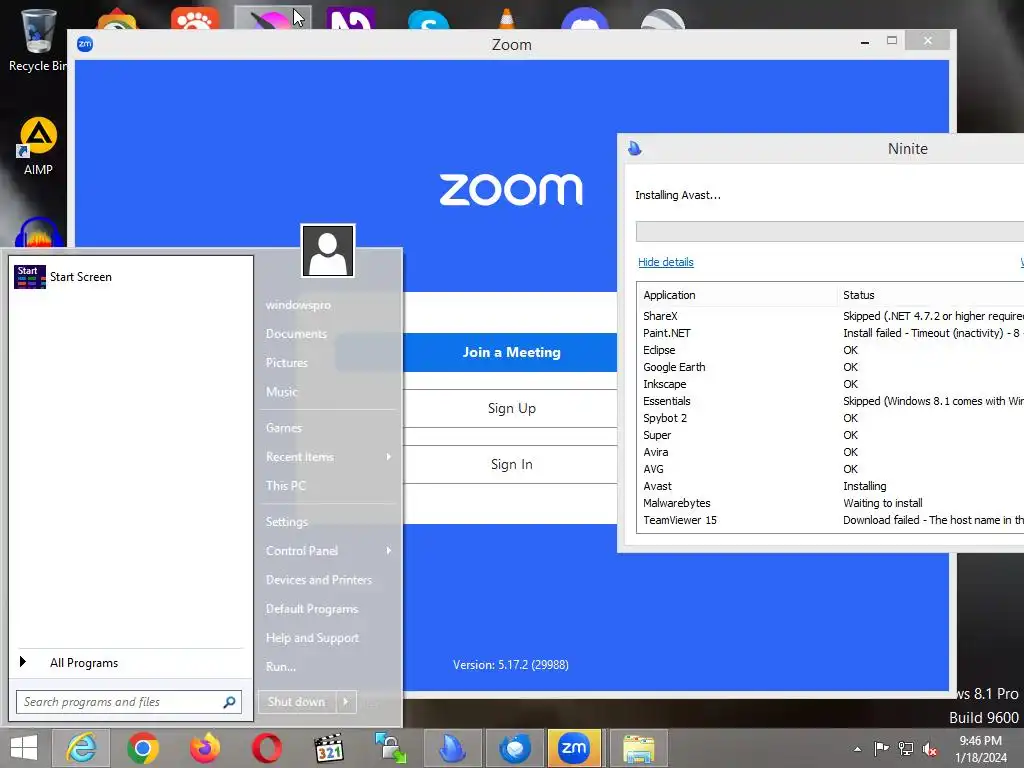Click the Application column header in Ninite
1024x768 pixels.
click(x=737, y=295)
